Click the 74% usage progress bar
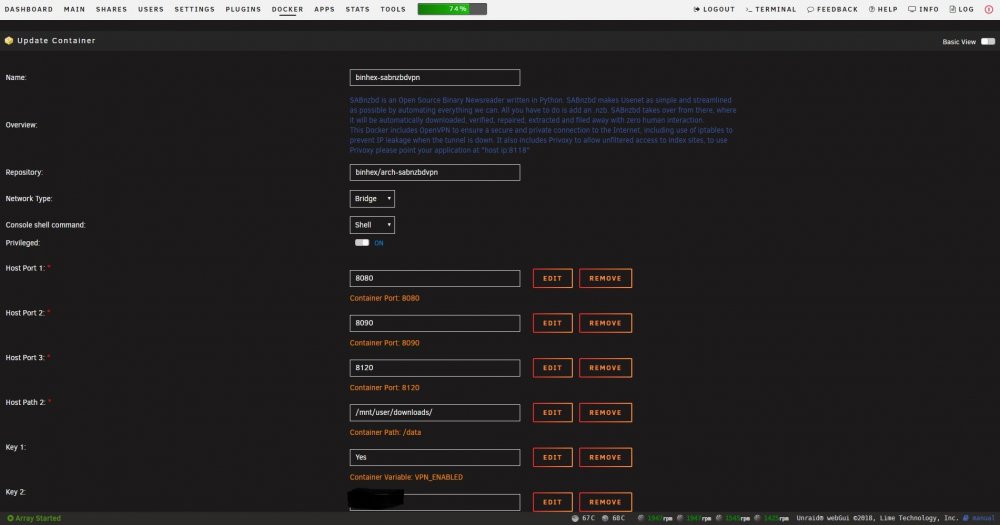The image size is (1000, 525). click(x=452, y=9)
